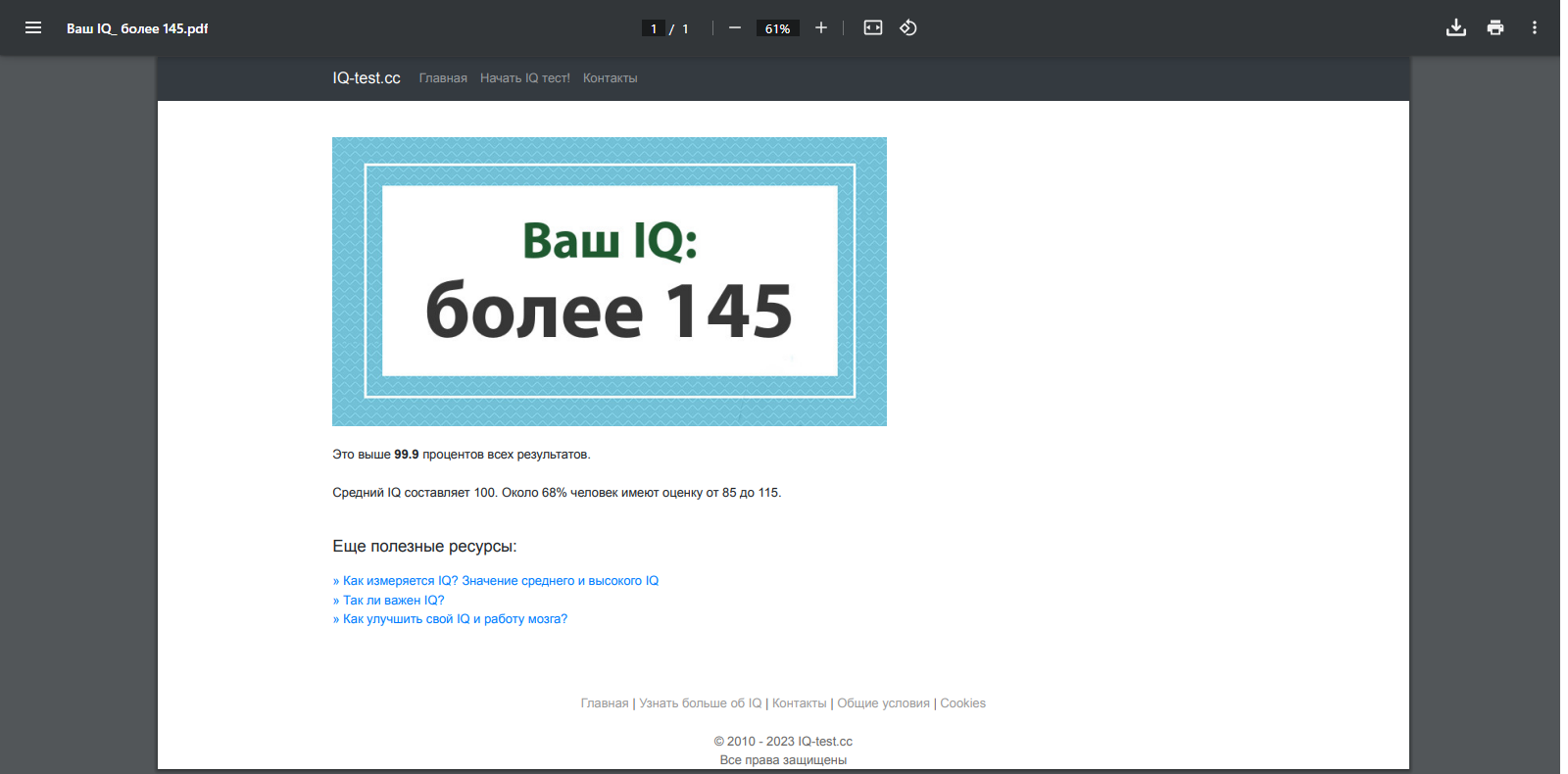Image resolution: width=1568 pixels, height=774 pixels.
Task: Click footer link Главная
Action: (x=605, y=703)
